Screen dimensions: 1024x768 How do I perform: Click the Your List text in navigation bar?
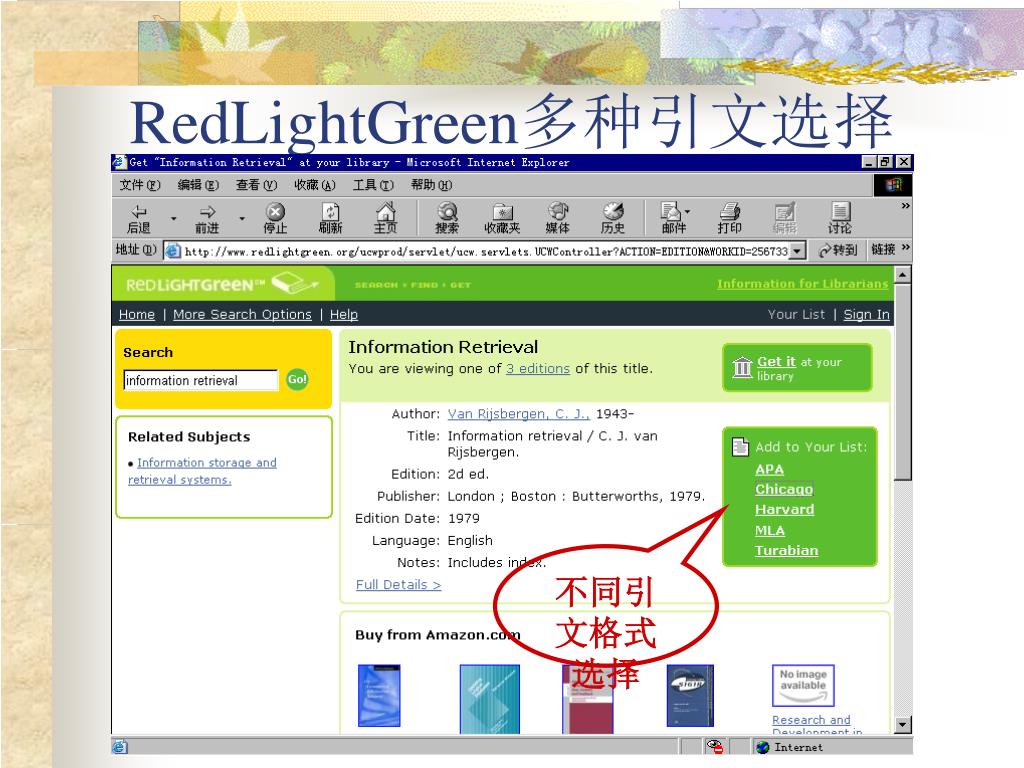[x=796, y=315]
